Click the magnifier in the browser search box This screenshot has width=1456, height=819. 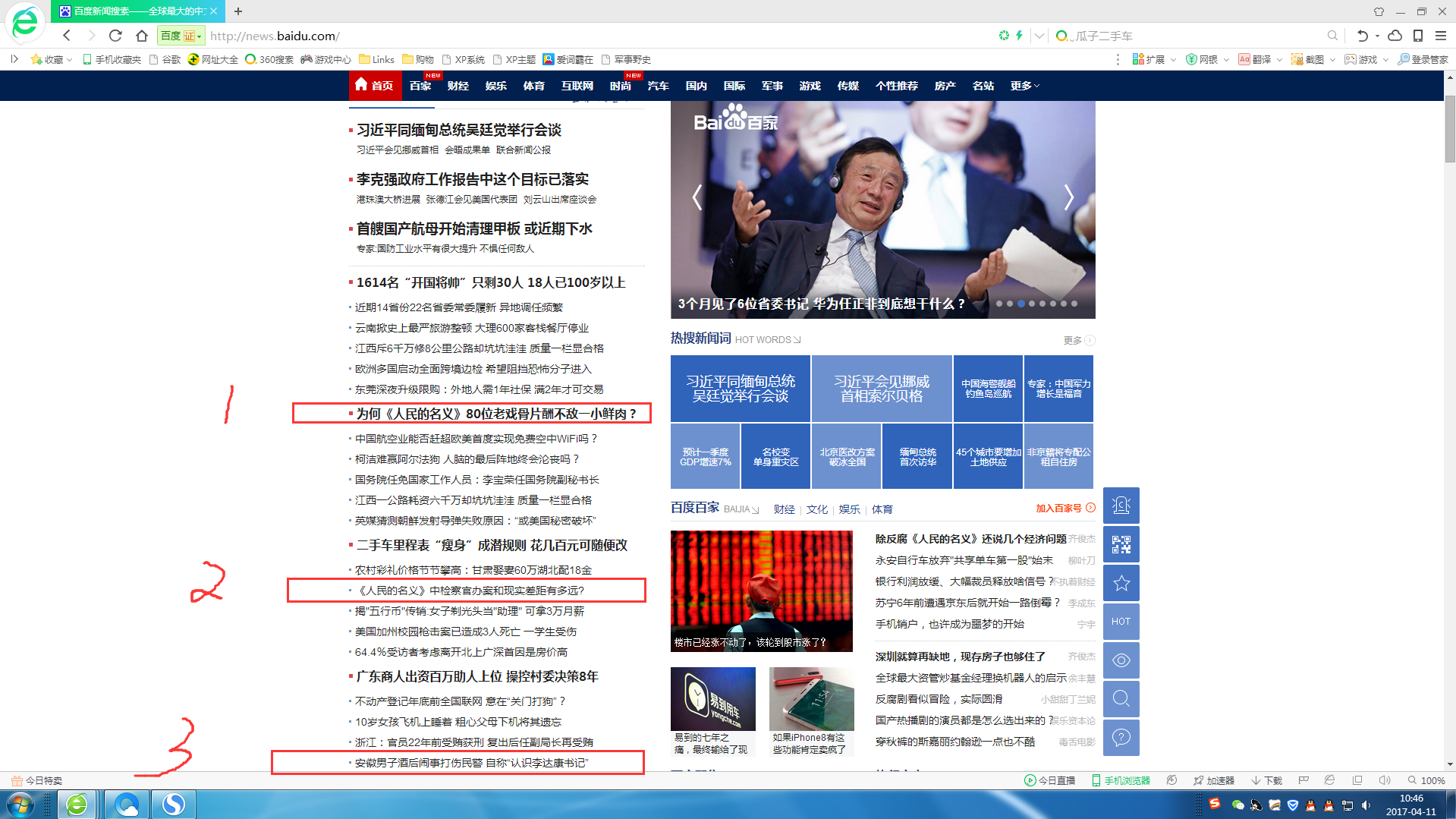pos(1332,36)
